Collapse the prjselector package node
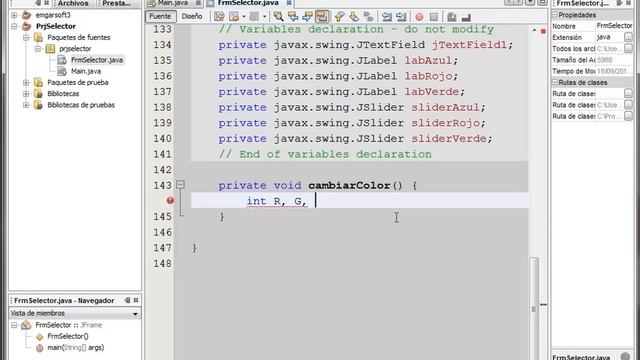Screen dimensions: 640x360 click(x=38, y=49)
